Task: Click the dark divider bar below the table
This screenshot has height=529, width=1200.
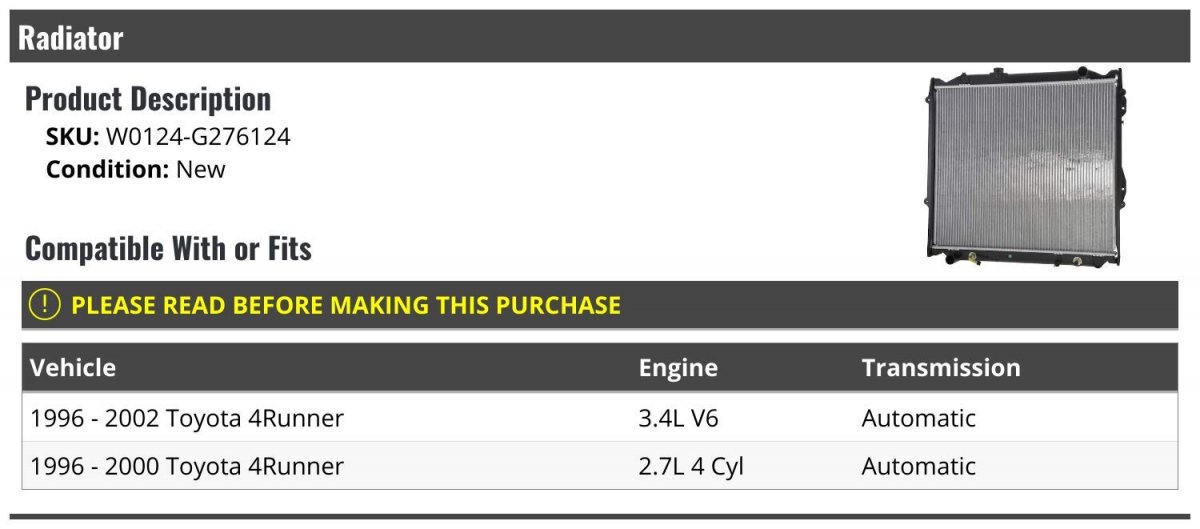Action: click(600, 518)
